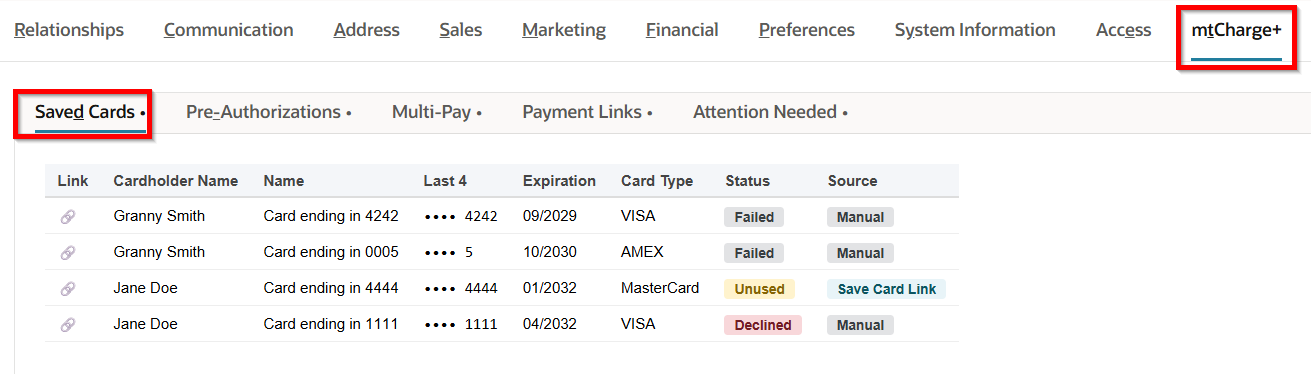Click link icon for card ending 4444
This screenshot has width=1311, height=374.
pos(68,289)
